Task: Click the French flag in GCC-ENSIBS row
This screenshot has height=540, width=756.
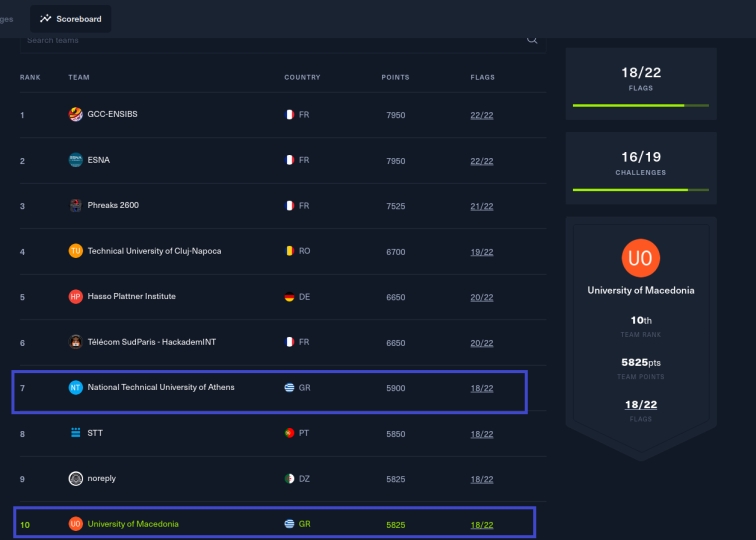Action: pyautogui.click(x=289, y=115)
